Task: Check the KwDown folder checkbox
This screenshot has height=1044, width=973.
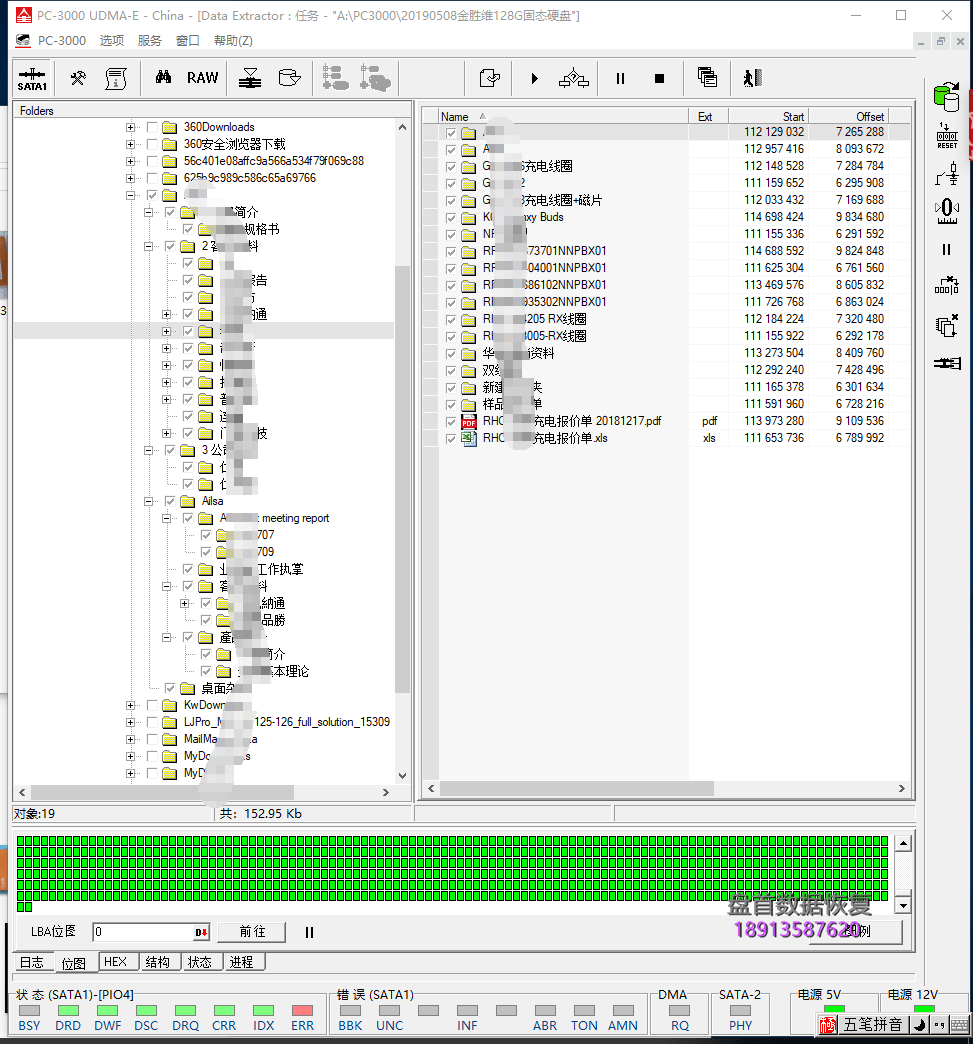Action: (152, 705)
